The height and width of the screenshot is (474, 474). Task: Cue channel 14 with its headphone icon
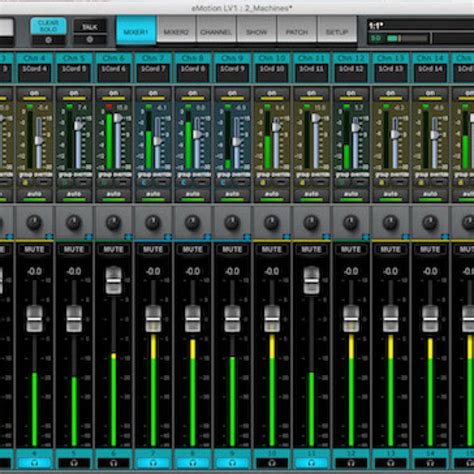430,463
